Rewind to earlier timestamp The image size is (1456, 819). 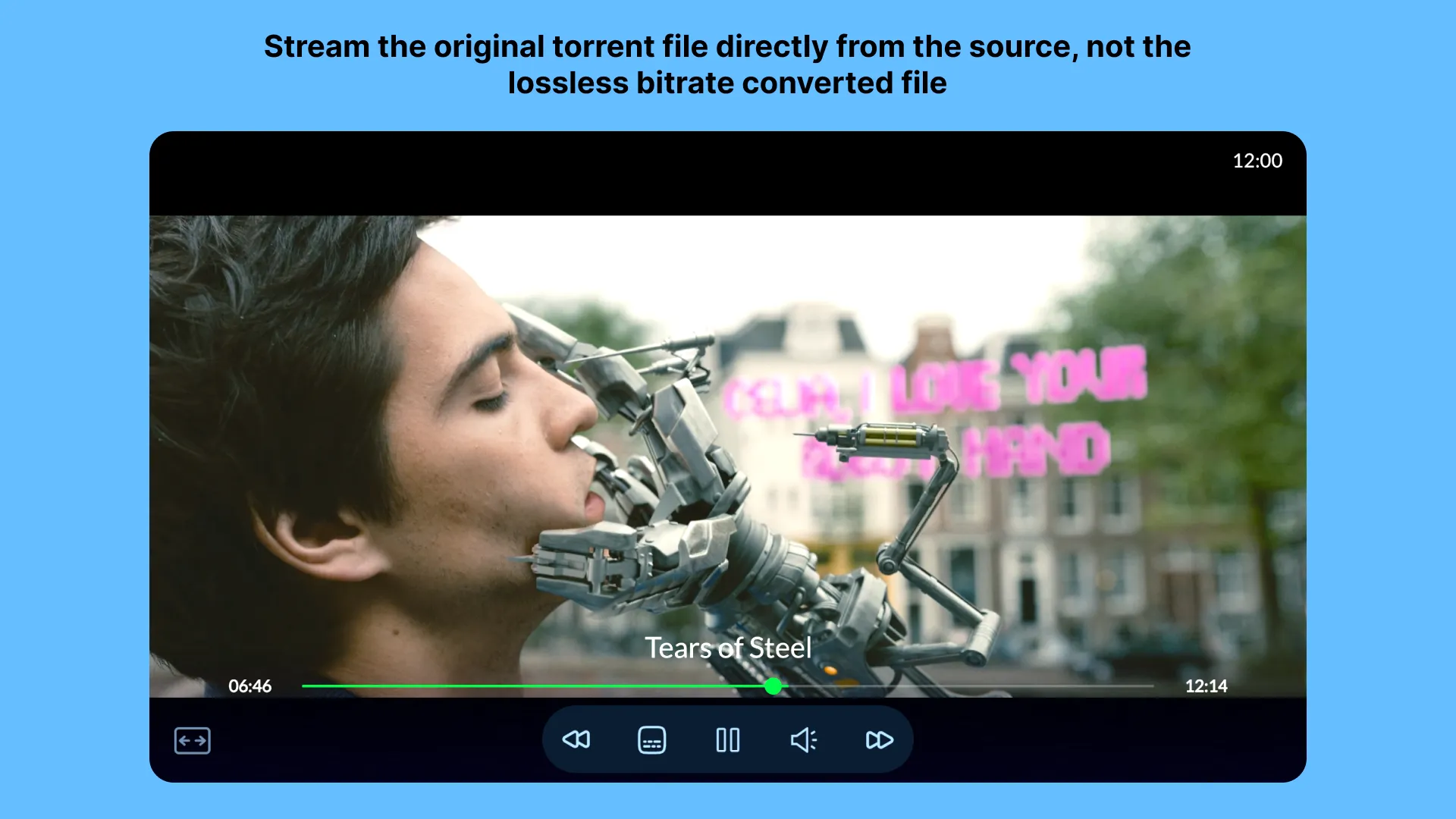(576, 740)
